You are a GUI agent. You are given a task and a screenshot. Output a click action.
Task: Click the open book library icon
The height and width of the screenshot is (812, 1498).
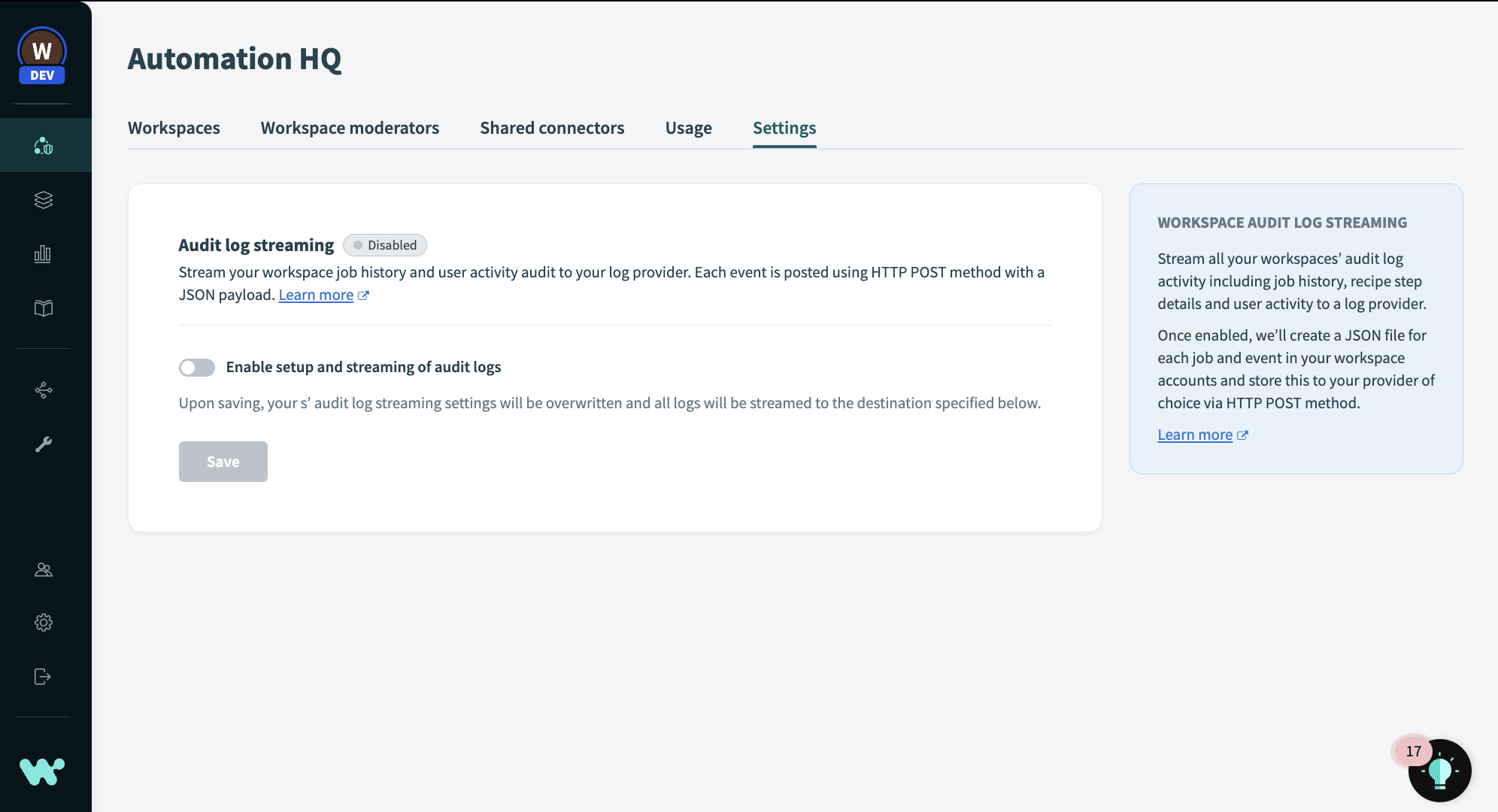coord(44,308)
